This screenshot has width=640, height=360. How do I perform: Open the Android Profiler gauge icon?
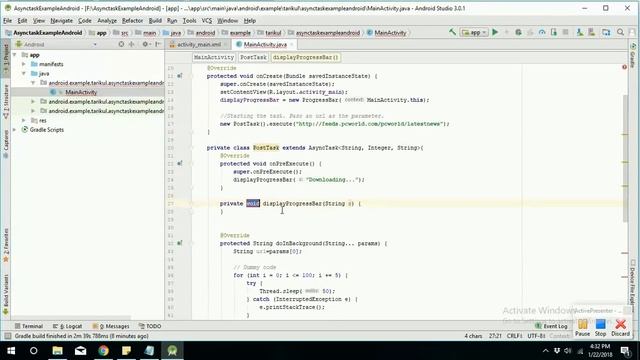pos(542,32)
